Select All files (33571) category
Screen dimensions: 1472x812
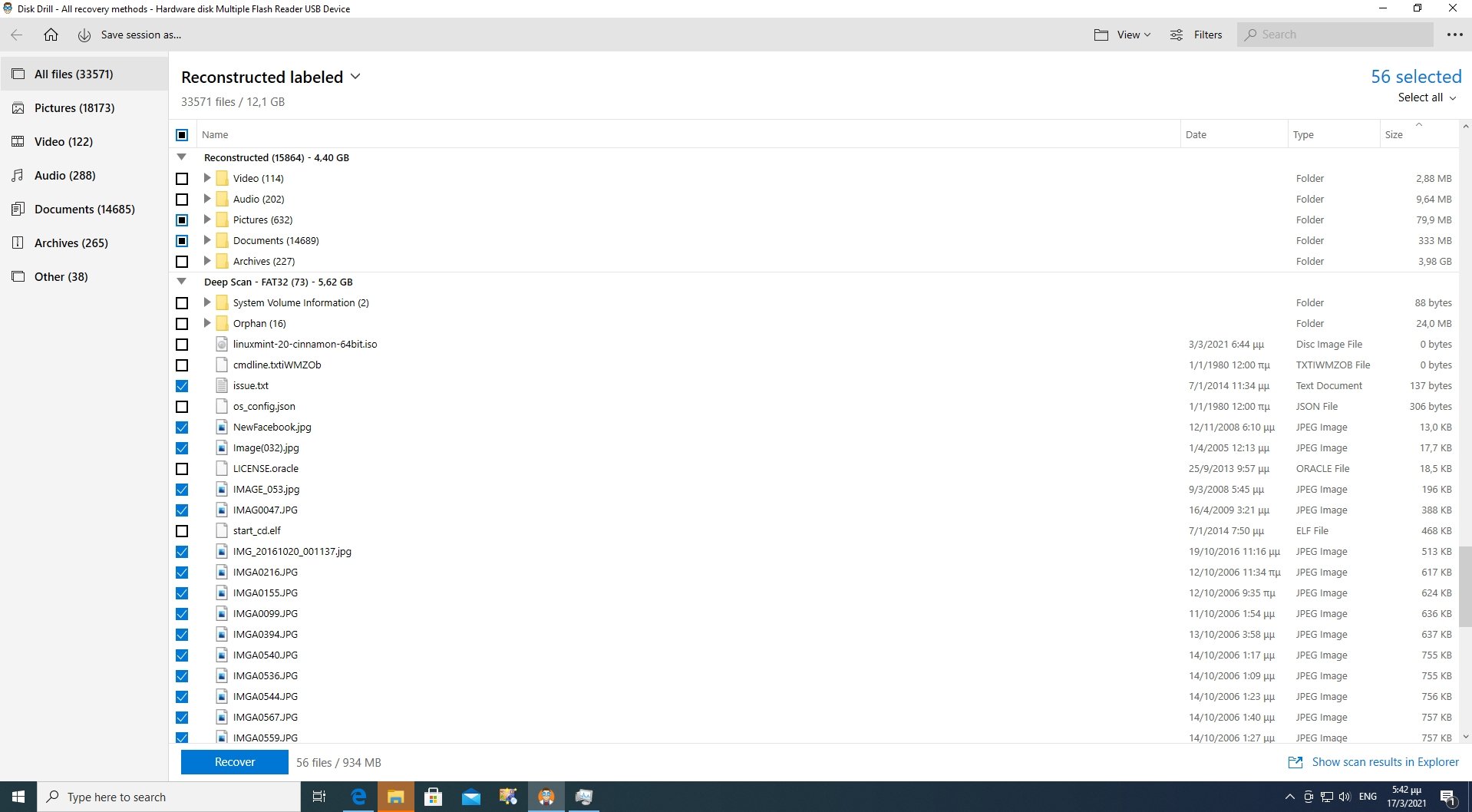point(84,74)
